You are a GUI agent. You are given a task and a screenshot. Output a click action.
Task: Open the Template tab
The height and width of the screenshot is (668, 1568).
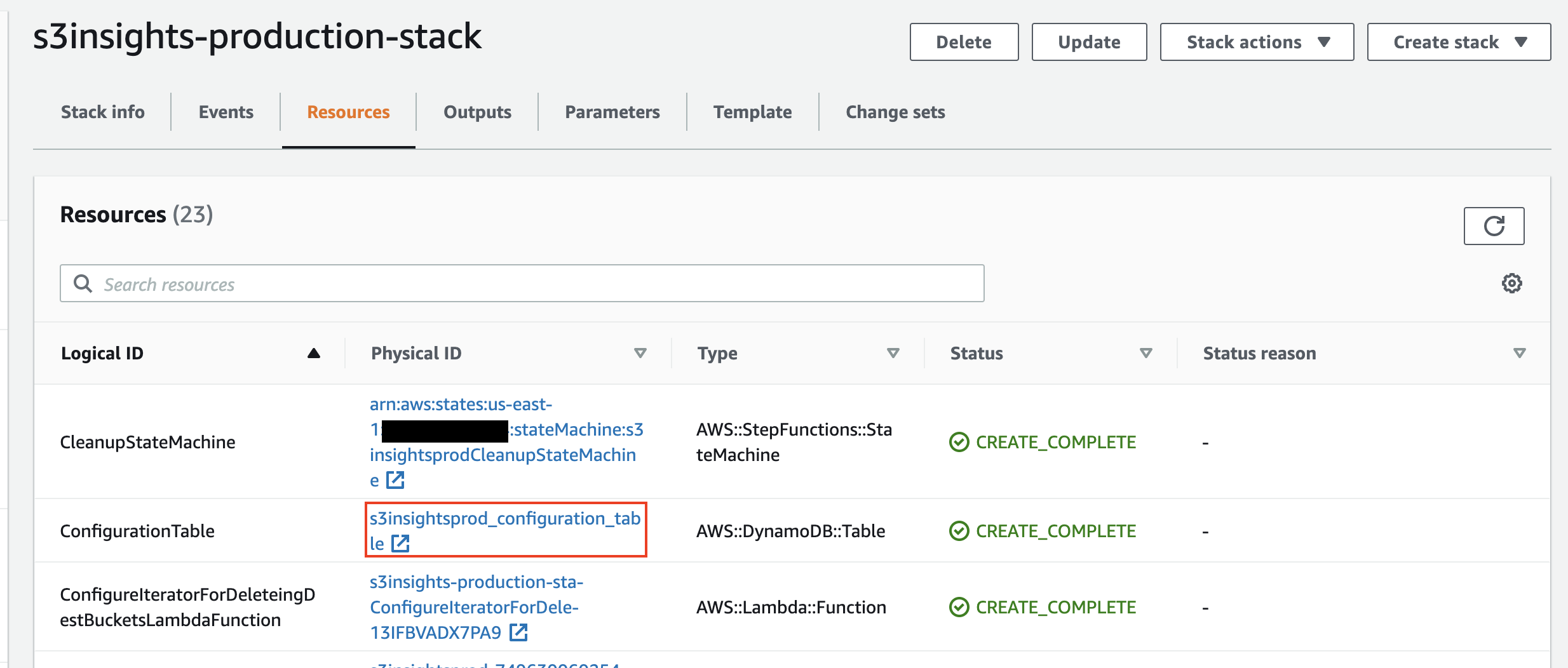click(752, 112)
